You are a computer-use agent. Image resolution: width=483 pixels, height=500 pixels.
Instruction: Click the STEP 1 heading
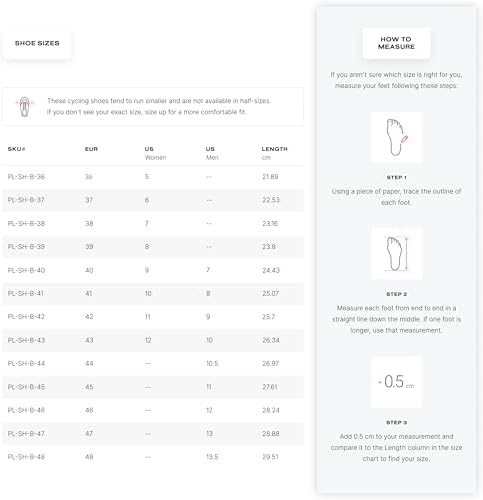click(x=396, y=177)
